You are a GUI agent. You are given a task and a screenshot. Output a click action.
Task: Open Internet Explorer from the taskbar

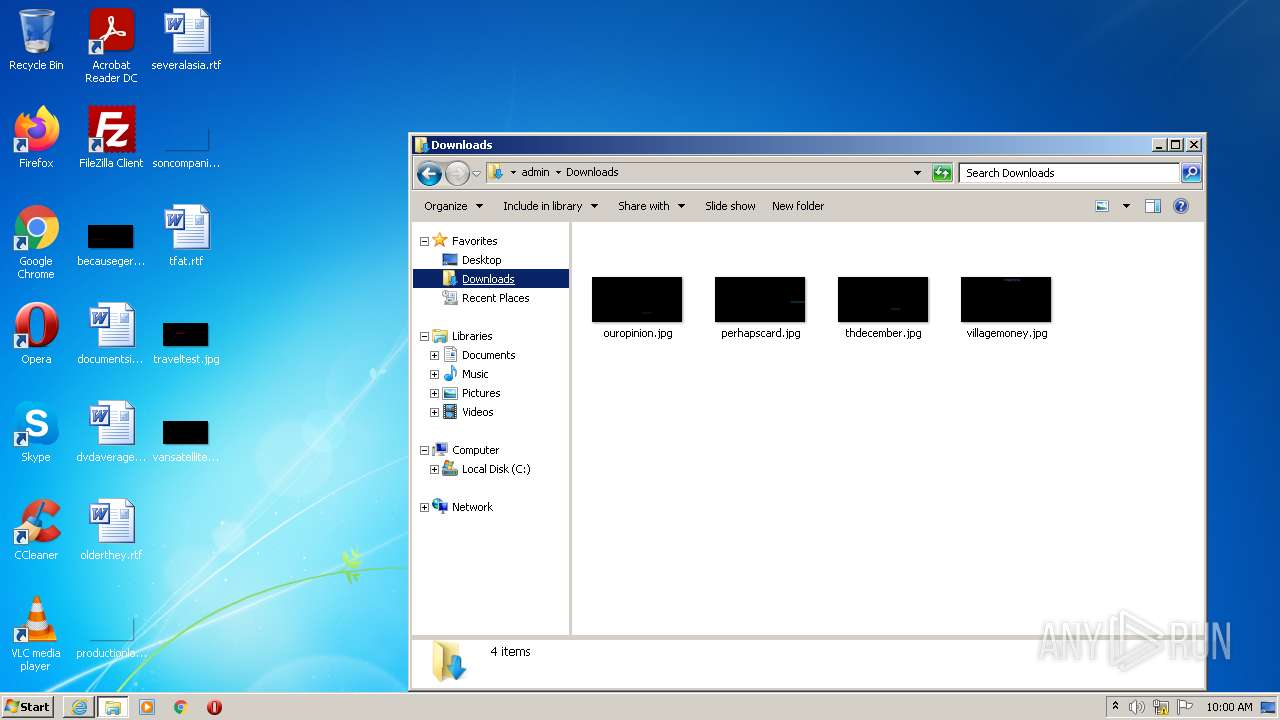(79, 707)
